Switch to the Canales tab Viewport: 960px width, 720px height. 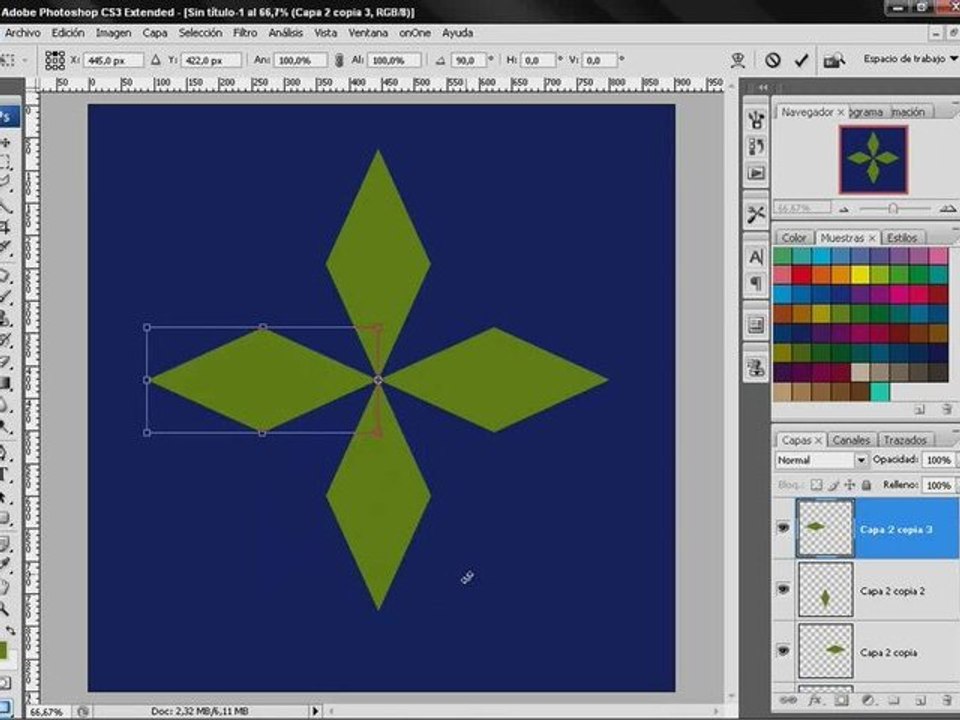pos(851,440)
